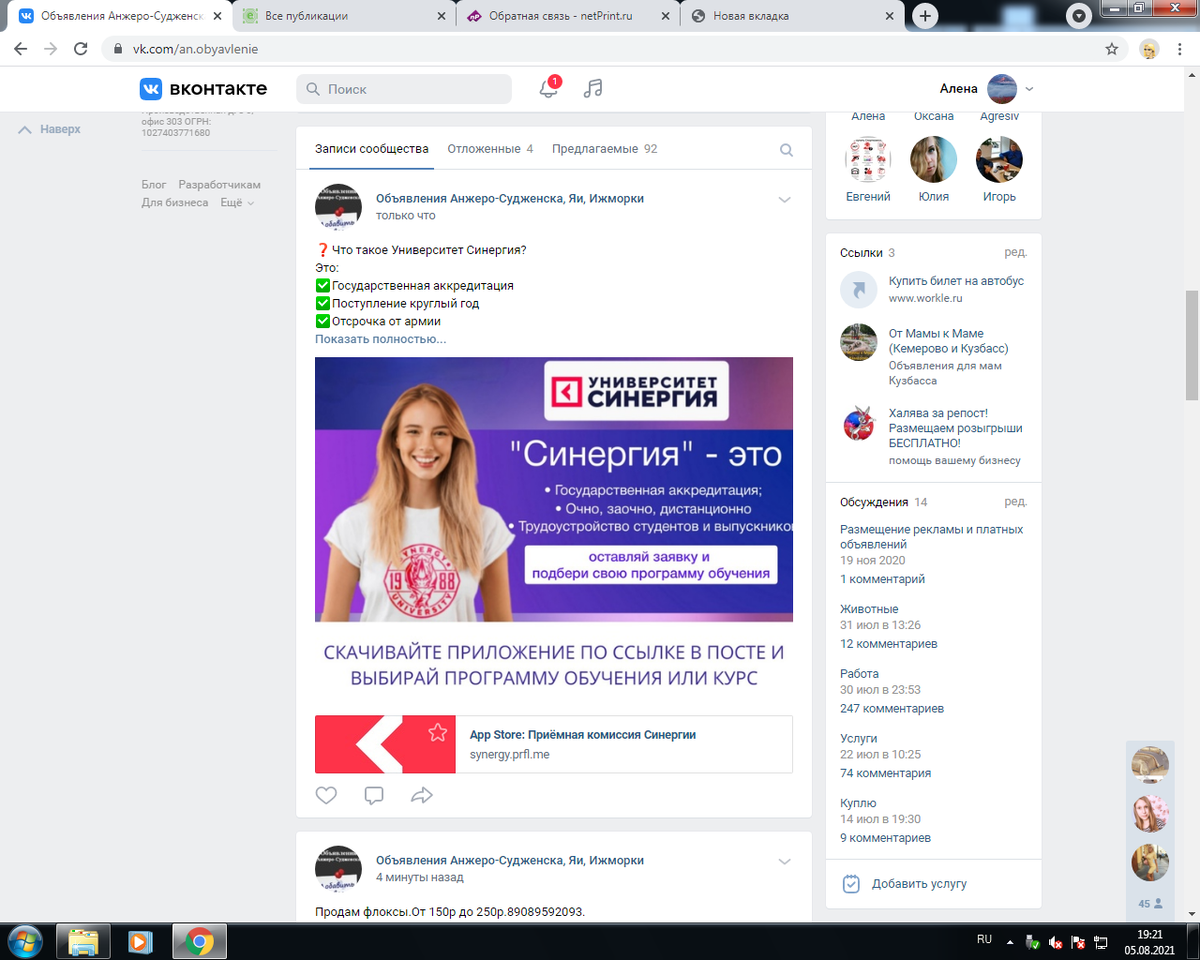The width and height of the screenshot is (1200, 960).
Task: Edit discussions via ред. next to Обсуждения
Action: point(1016,502)
